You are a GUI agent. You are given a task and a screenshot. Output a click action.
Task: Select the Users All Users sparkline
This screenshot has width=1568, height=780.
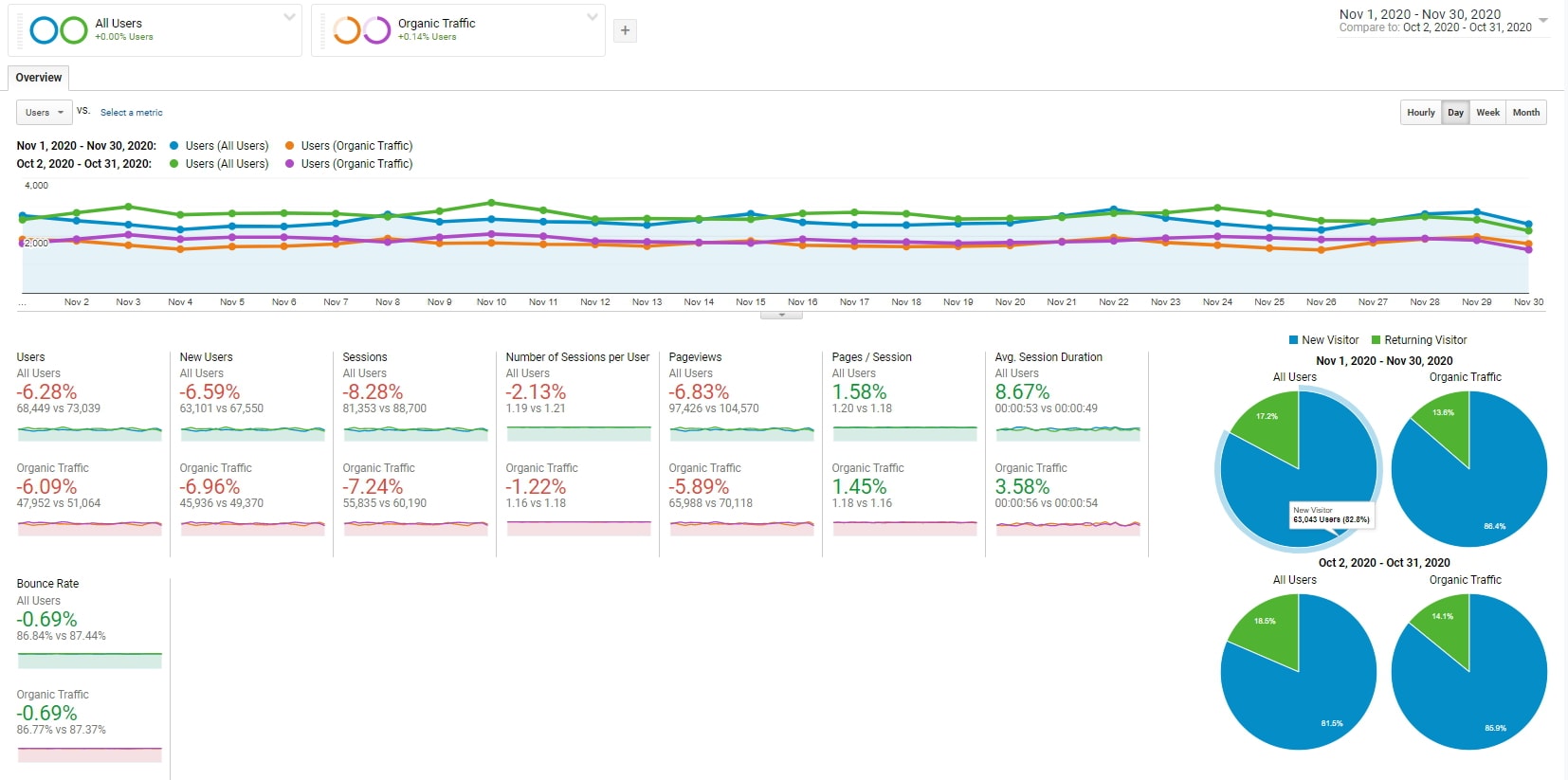pyautogui.click(x=89, y=432)
